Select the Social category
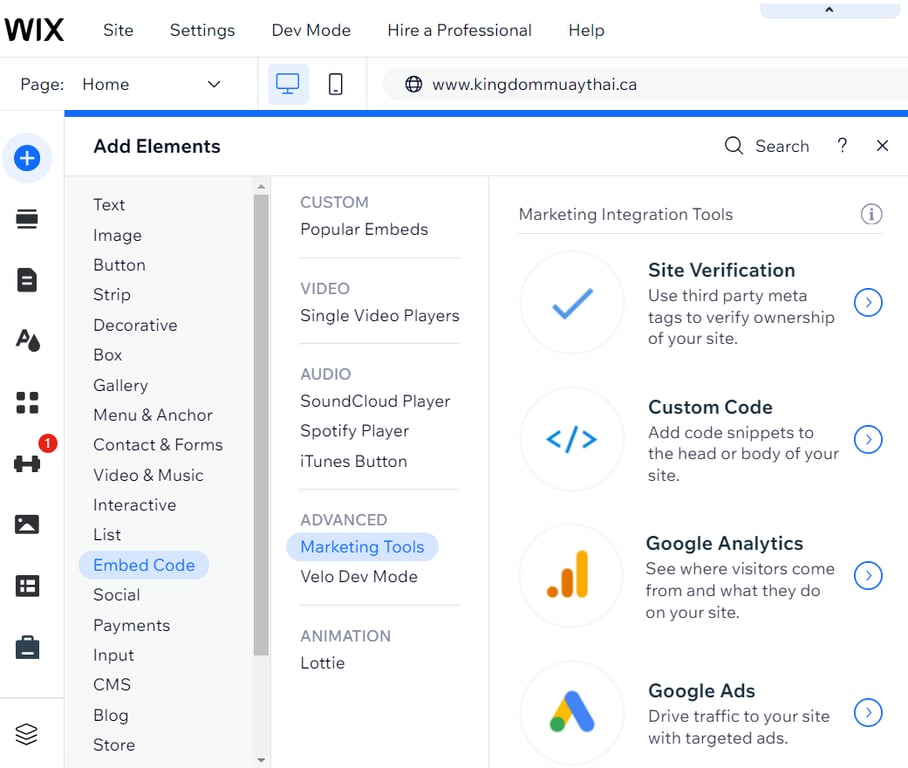This screenshot has width=908, height=768. (116, 595)
